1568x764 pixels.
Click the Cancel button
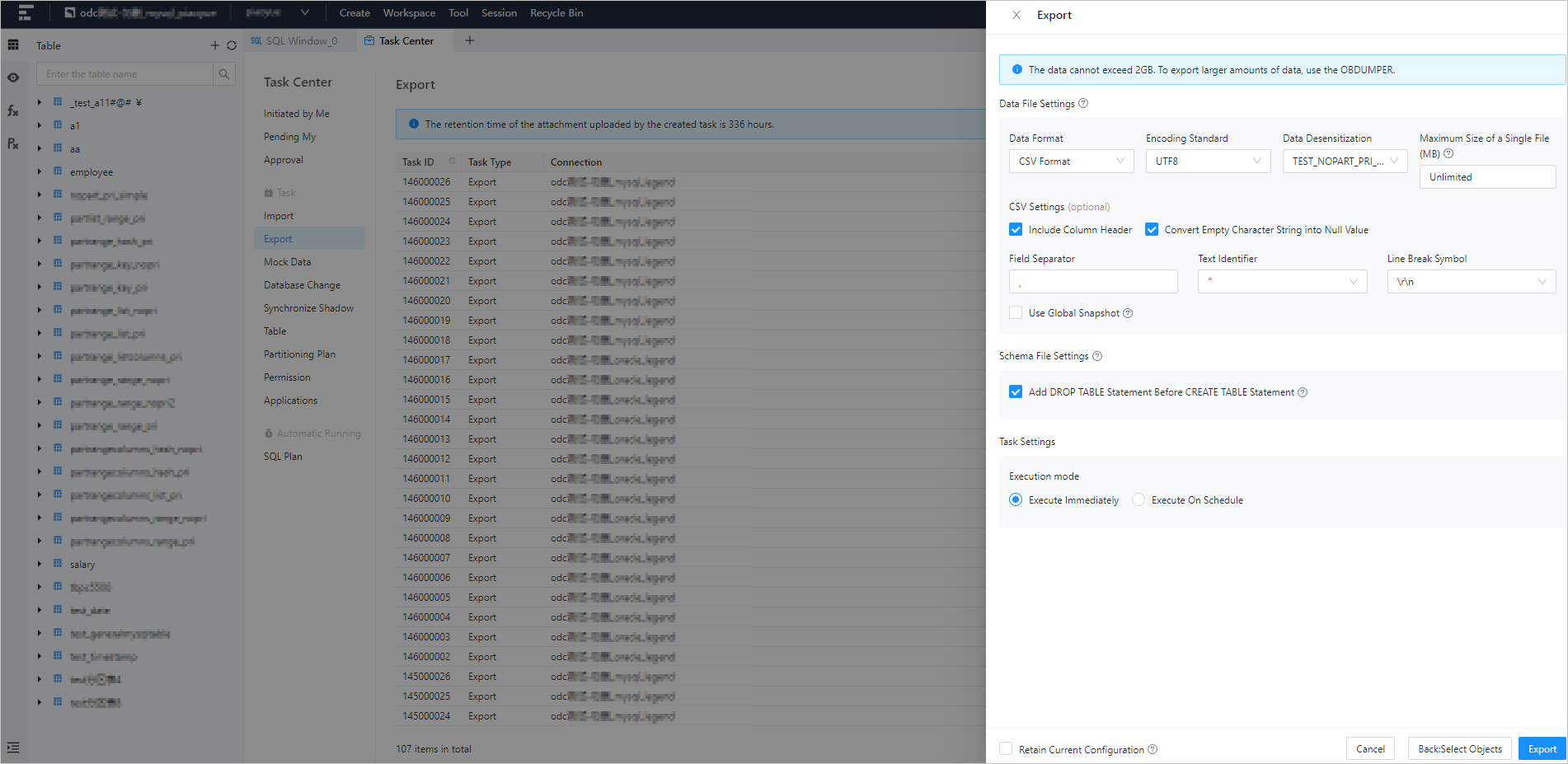[1370, 749]
